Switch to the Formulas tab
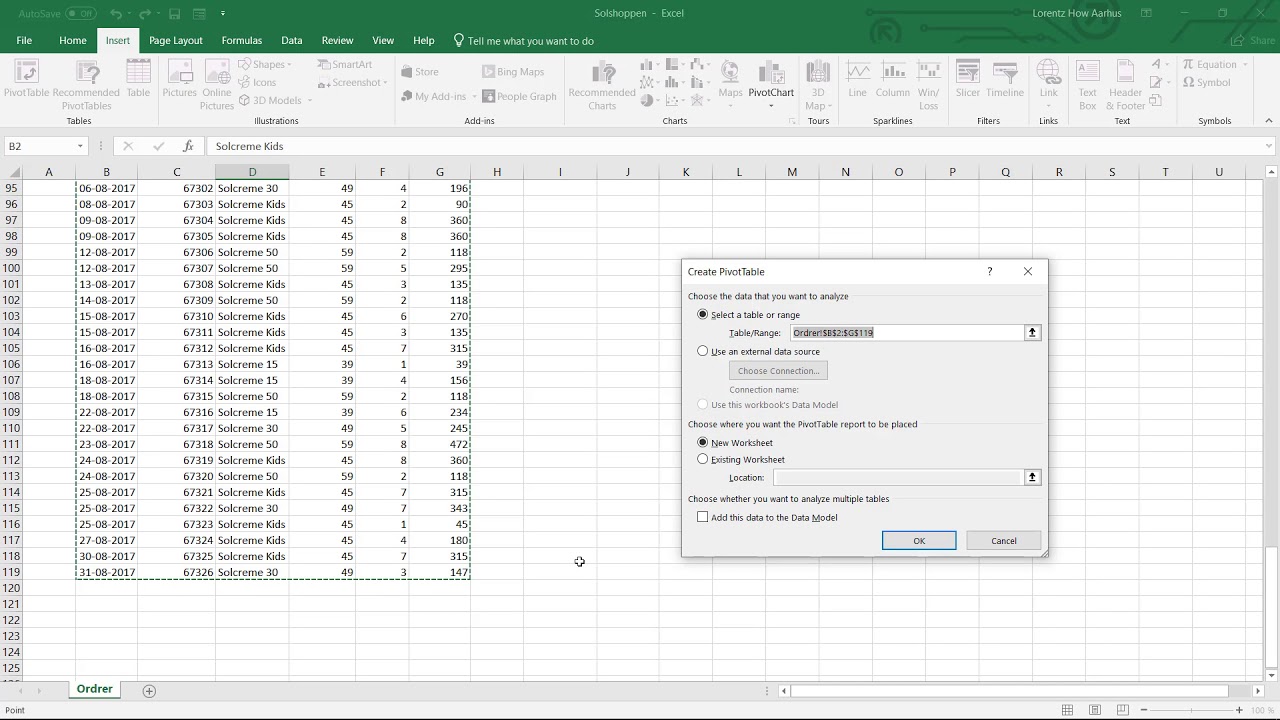Viewport: 1280px width, 720px height. pyautogui.click(x=242, y=40)
